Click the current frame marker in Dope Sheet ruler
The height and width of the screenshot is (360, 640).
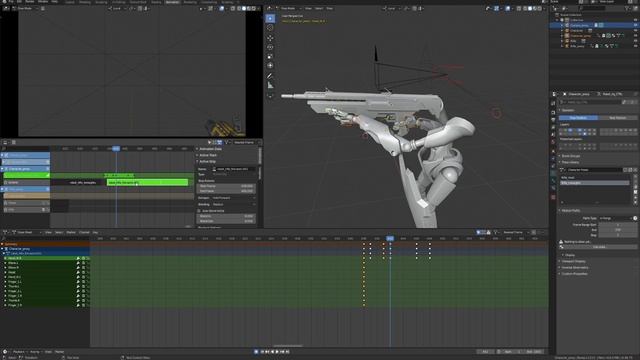coord(390,238)
